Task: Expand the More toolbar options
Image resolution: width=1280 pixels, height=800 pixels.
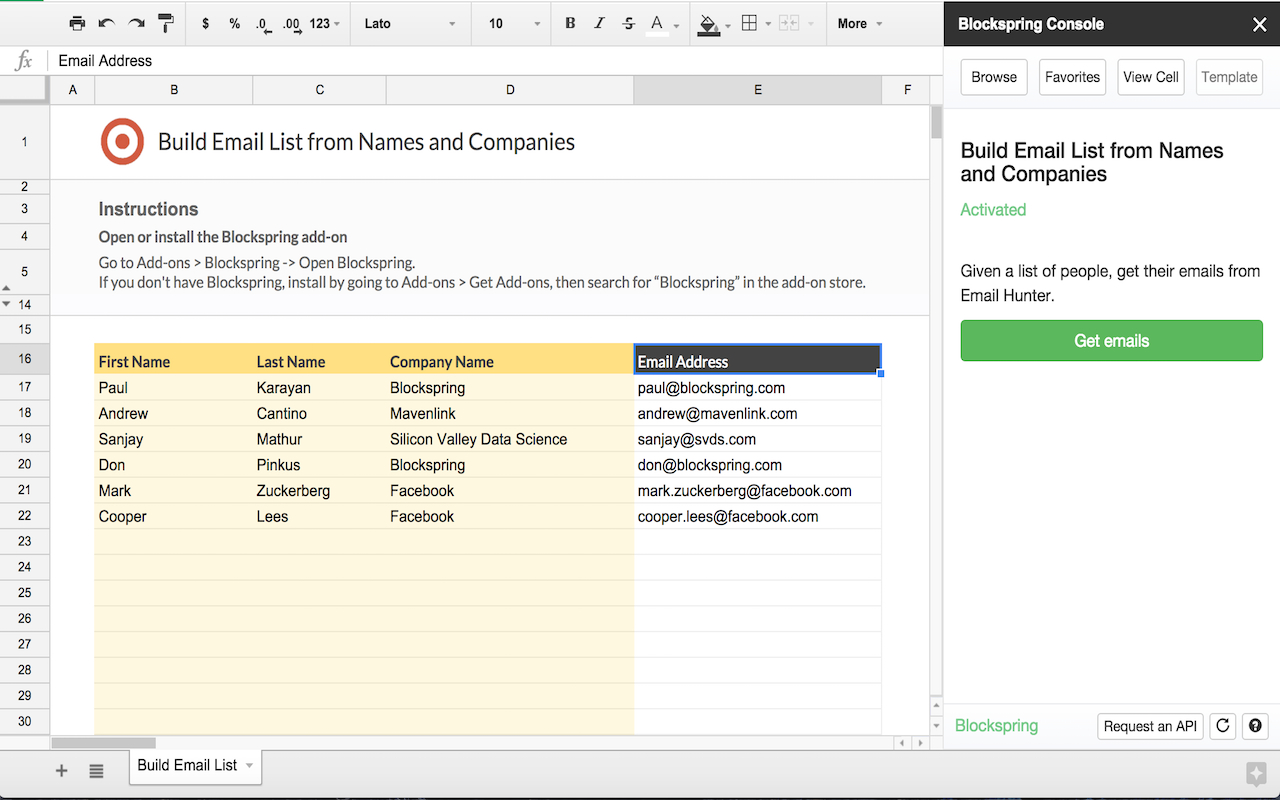Action: pos(859,23)
